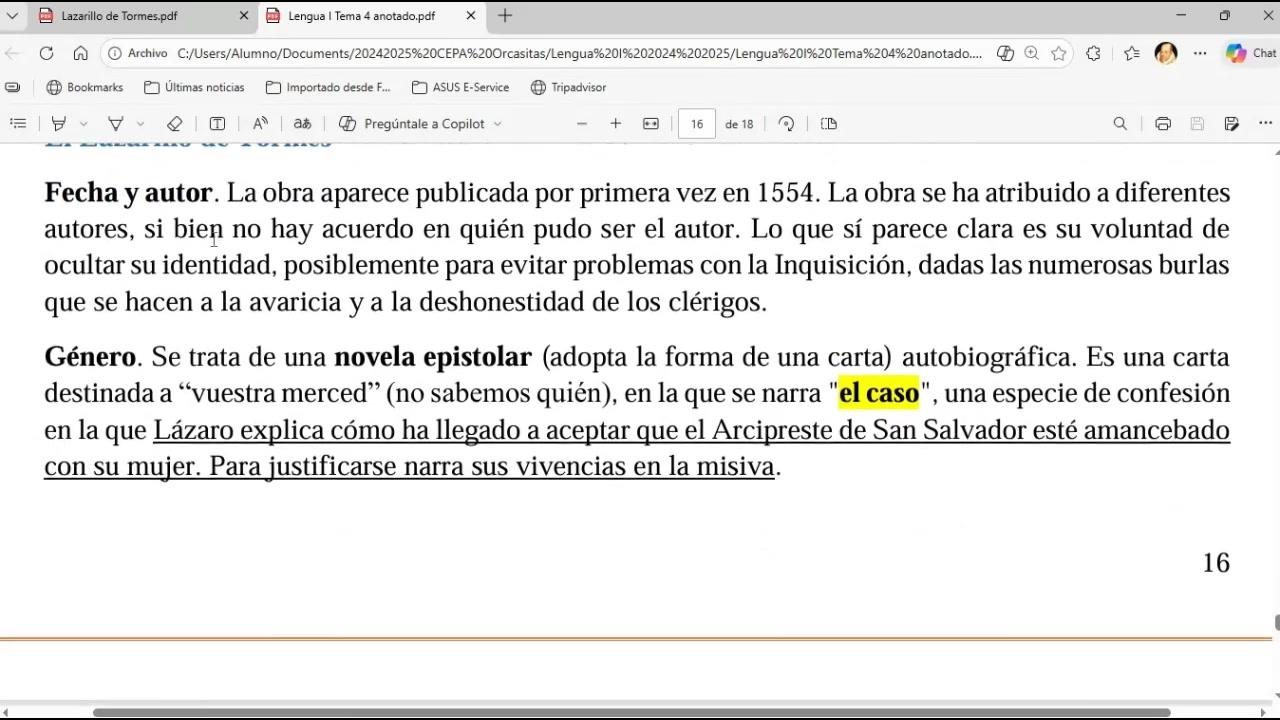The width and height of the screenshot is (1280, 720).
Task: Search within the PDF document
Action: pos(1120,124)
